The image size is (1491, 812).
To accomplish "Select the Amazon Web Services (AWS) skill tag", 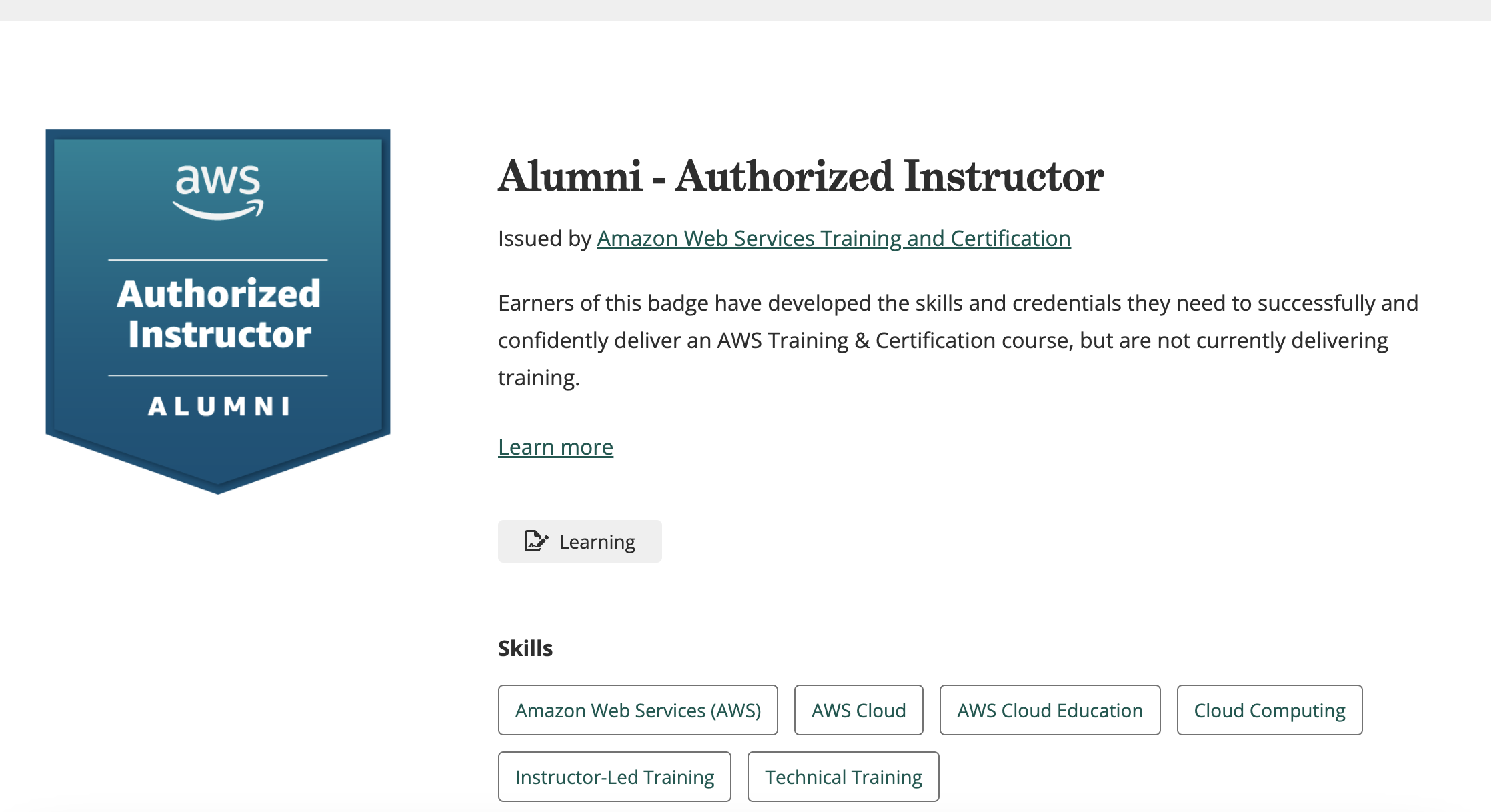I will [x=637, y=711].
